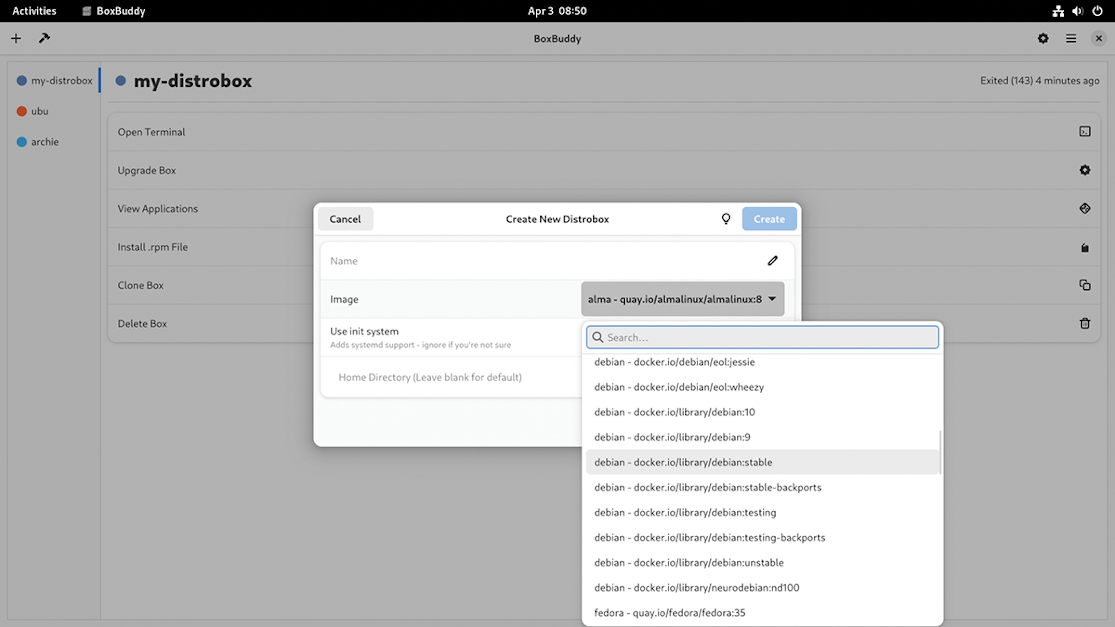The image size is (1115, 627).
Task: Select debian:stable image entry
Action: (x=762, y=462)
